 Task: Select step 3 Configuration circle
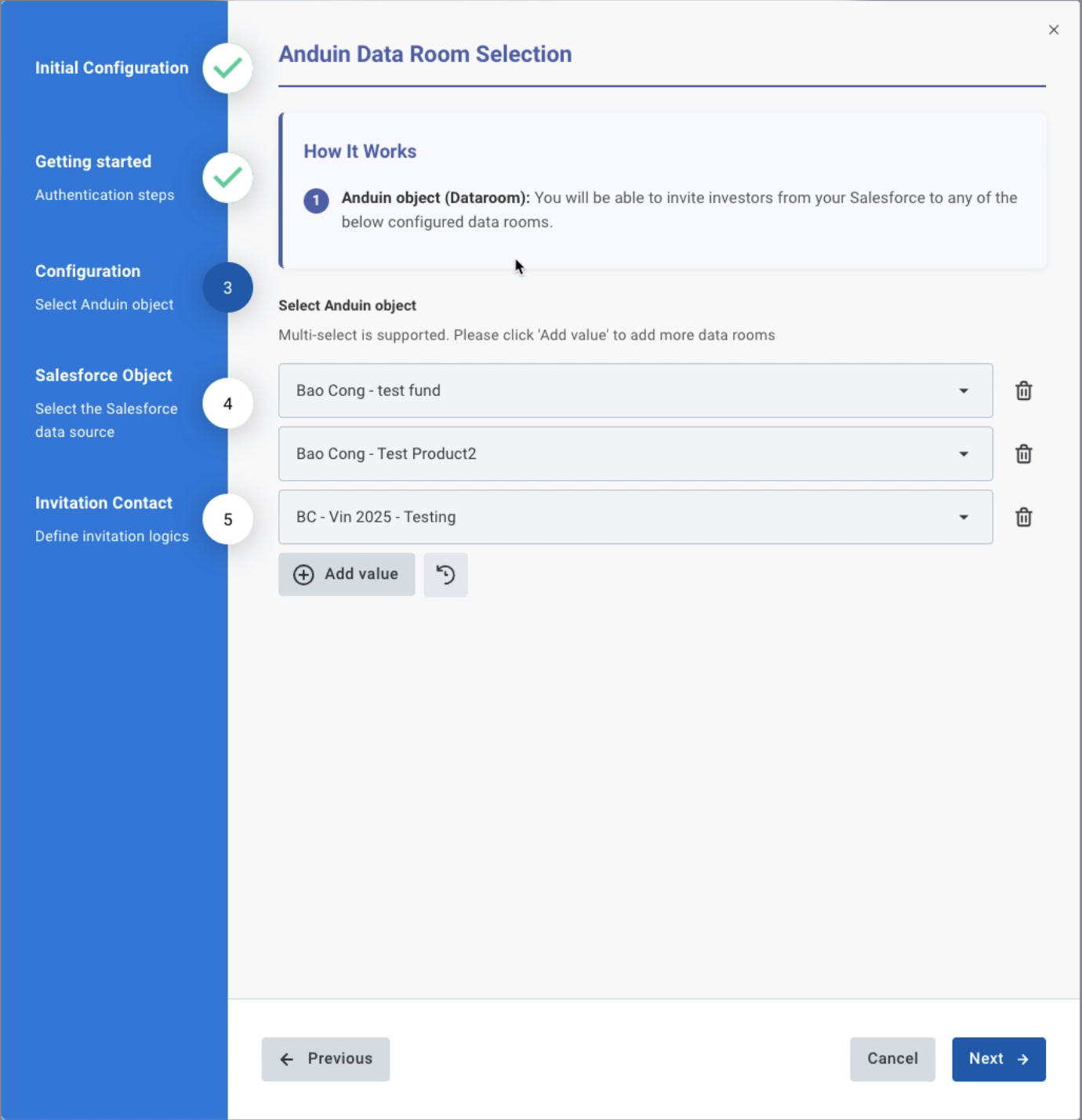[227, 288]
